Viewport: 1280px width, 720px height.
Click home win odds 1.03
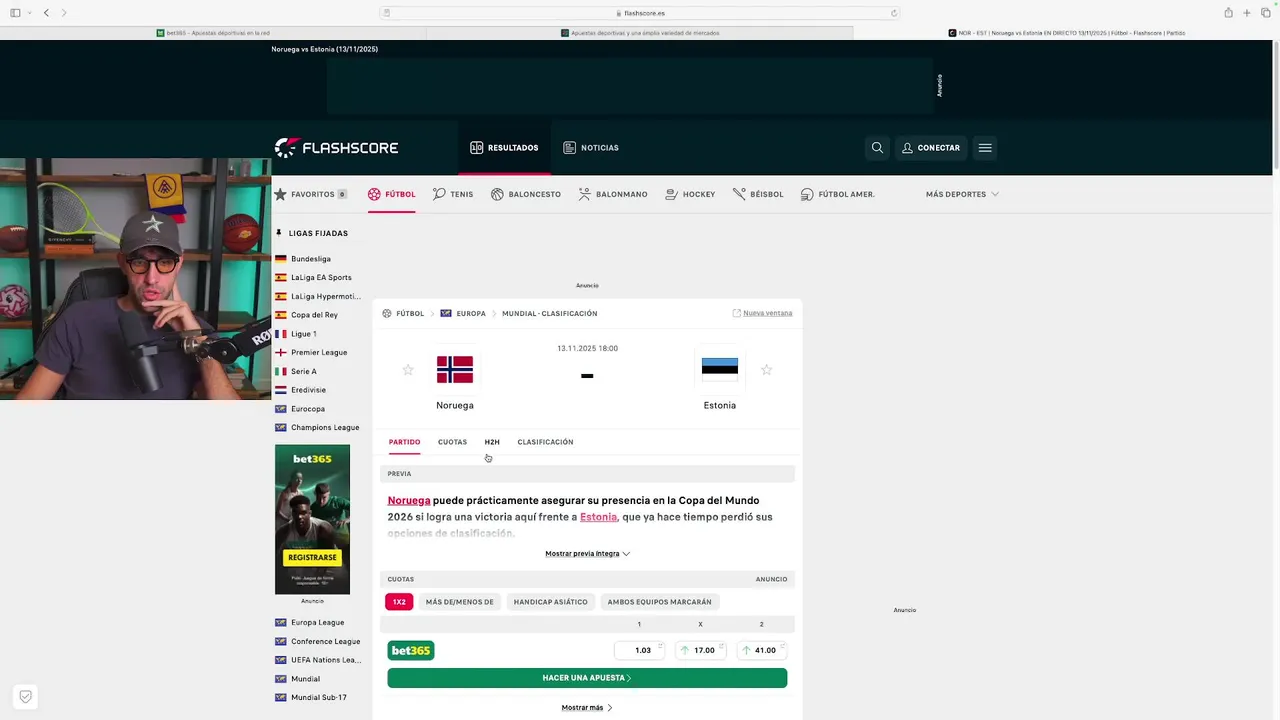(641, 650)
